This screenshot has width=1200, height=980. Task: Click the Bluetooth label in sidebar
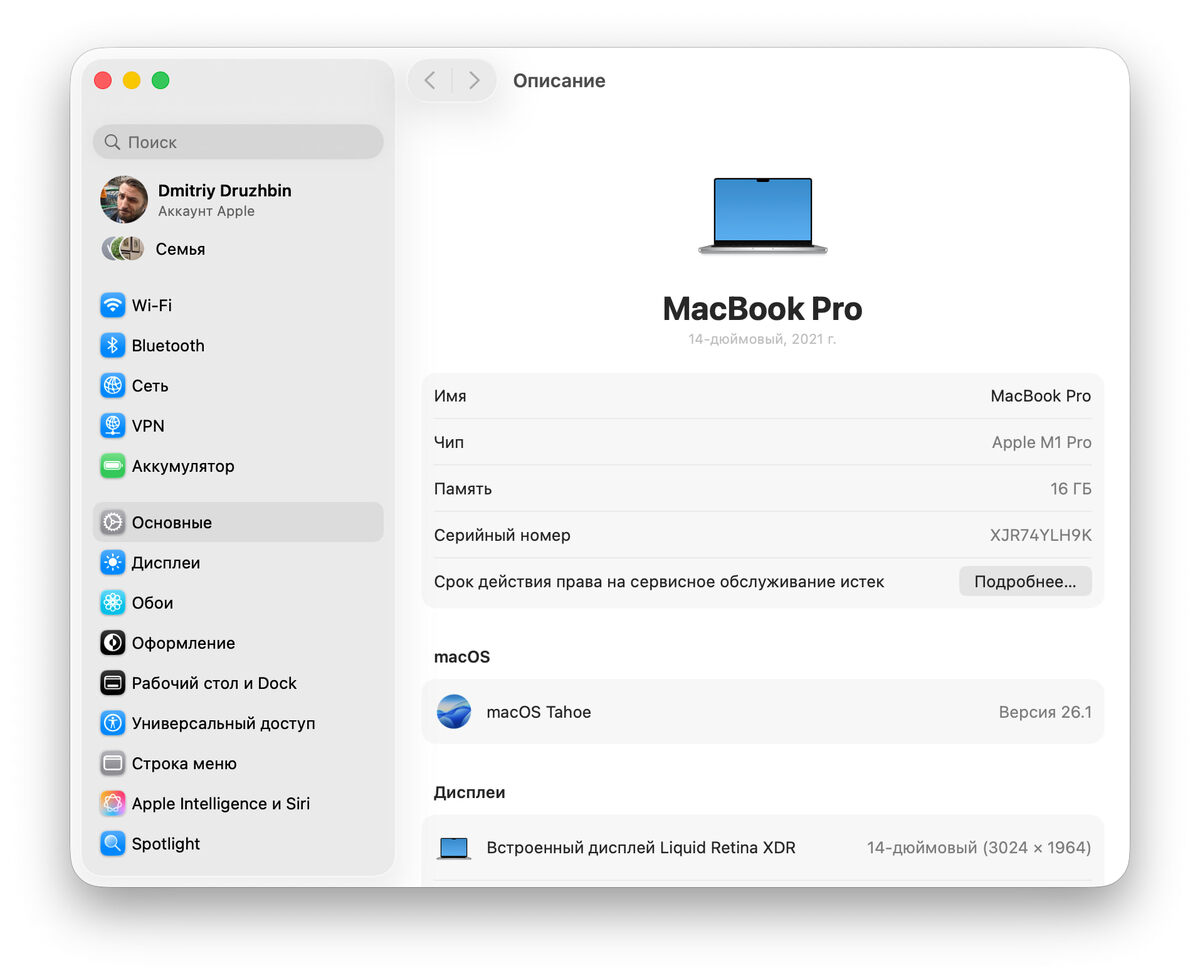click(x=168, y=345)
